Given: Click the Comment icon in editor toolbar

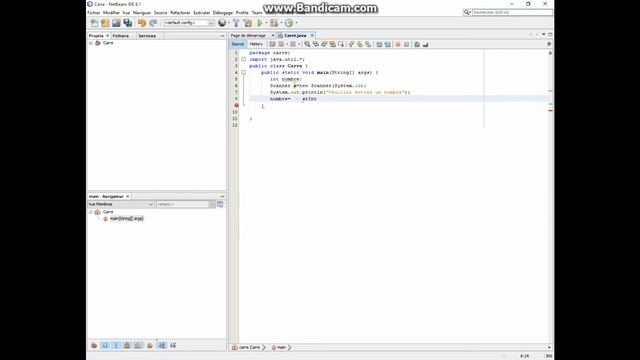Looking at the screenshot, I should pyautogui.click(x=417, y=44).
